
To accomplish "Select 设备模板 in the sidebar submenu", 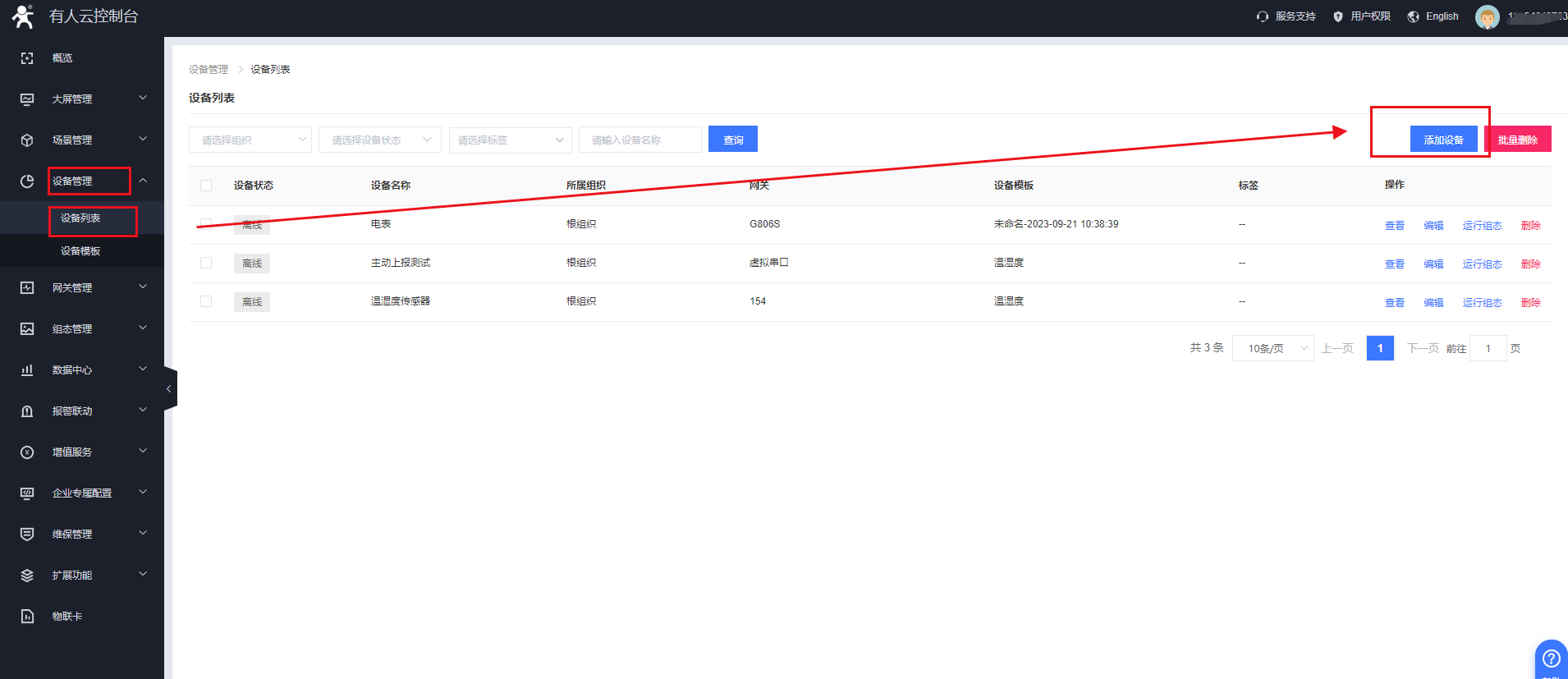I will (80, 251).
